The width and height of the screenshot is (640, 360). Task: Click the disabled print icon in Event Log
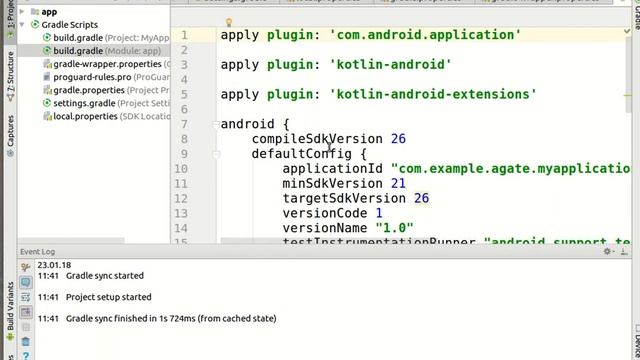pyautogui.click(x=25, y=327)
